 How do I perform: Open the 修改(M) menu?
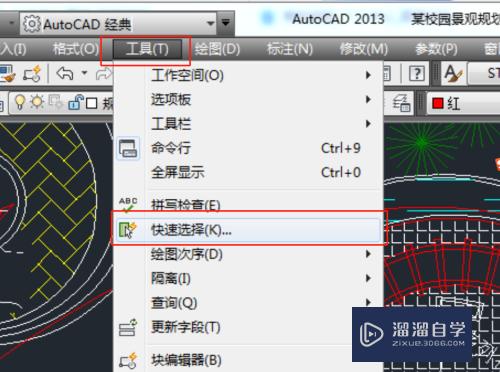[x=364, y=49]
